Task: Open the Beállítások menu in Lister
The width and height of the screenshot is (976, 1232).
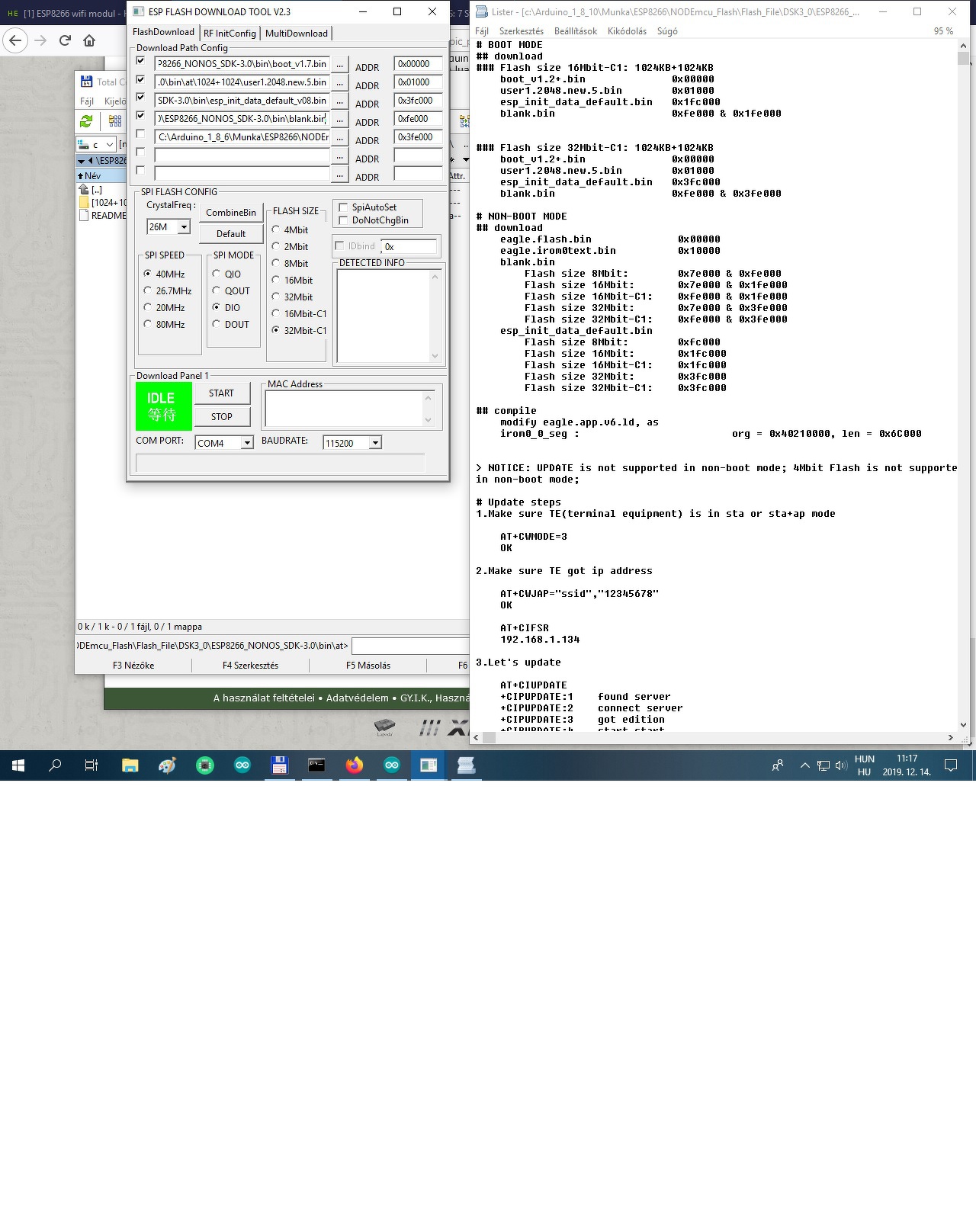Action: tap(576, 31)
